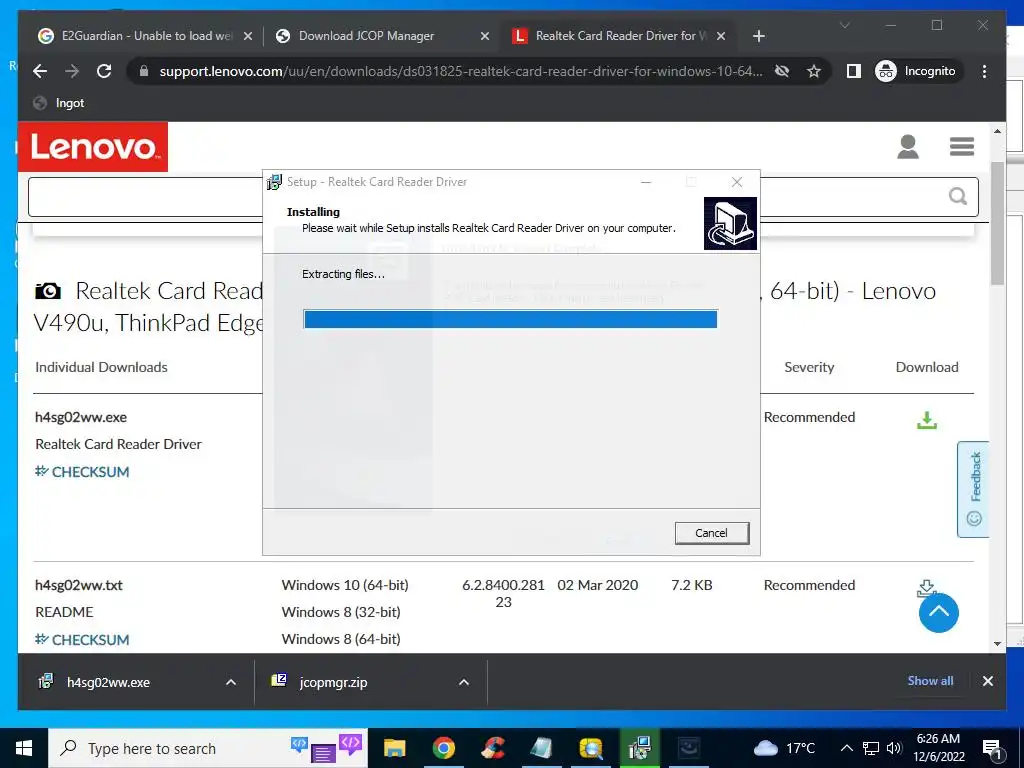1024x768 pixels.
Task: Click the taskbar search box
Action: point(208,748)
